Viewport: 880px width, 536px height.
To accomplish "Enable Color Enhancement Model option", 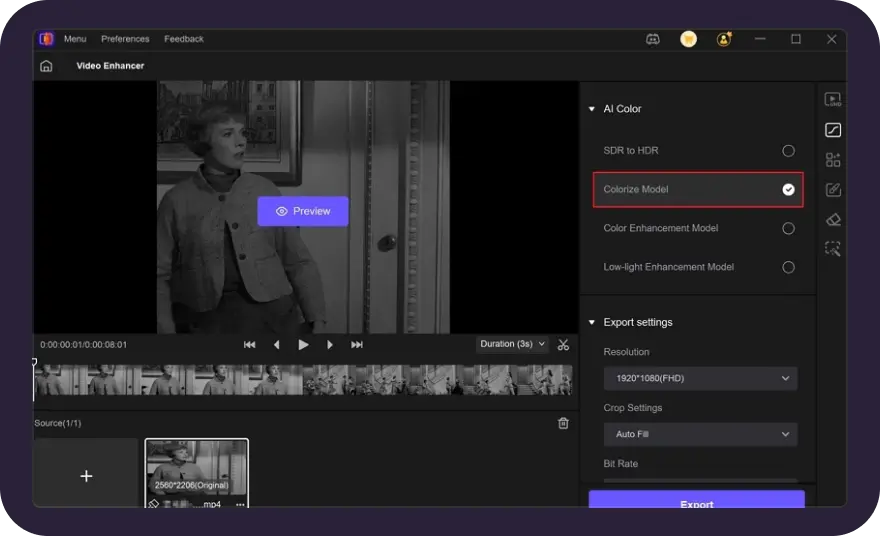I will click(x=788, y=229).
